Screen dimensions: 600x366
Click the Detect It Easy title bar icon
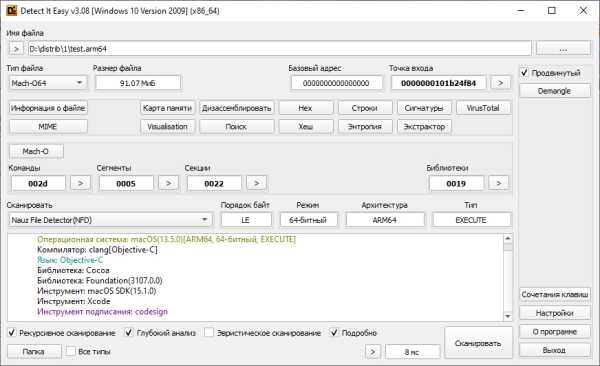(11, 10)
